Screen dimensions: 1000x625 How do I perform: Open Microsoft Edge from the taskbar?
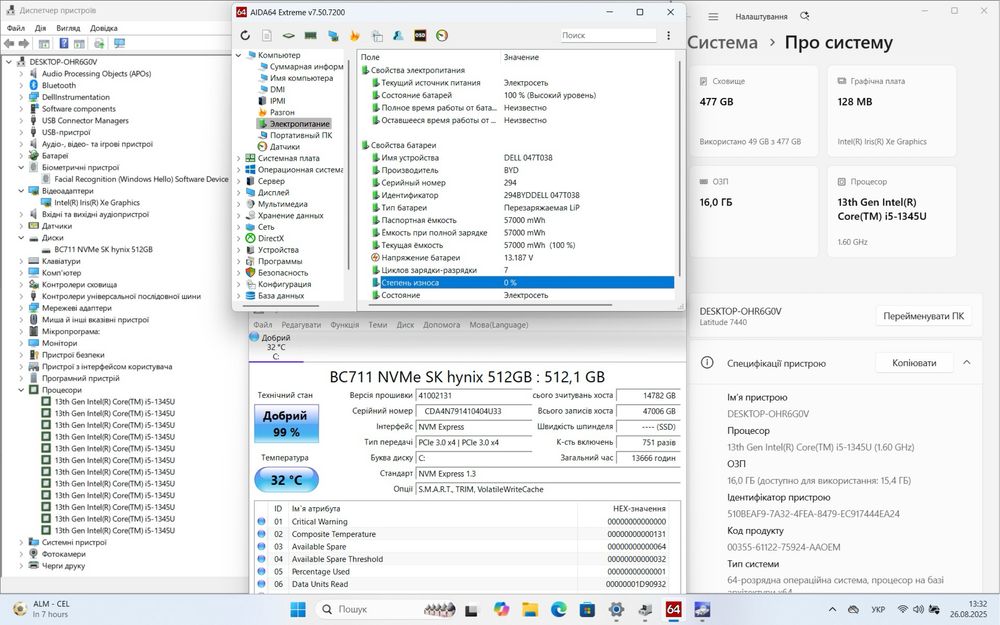(x=559, y=609)
